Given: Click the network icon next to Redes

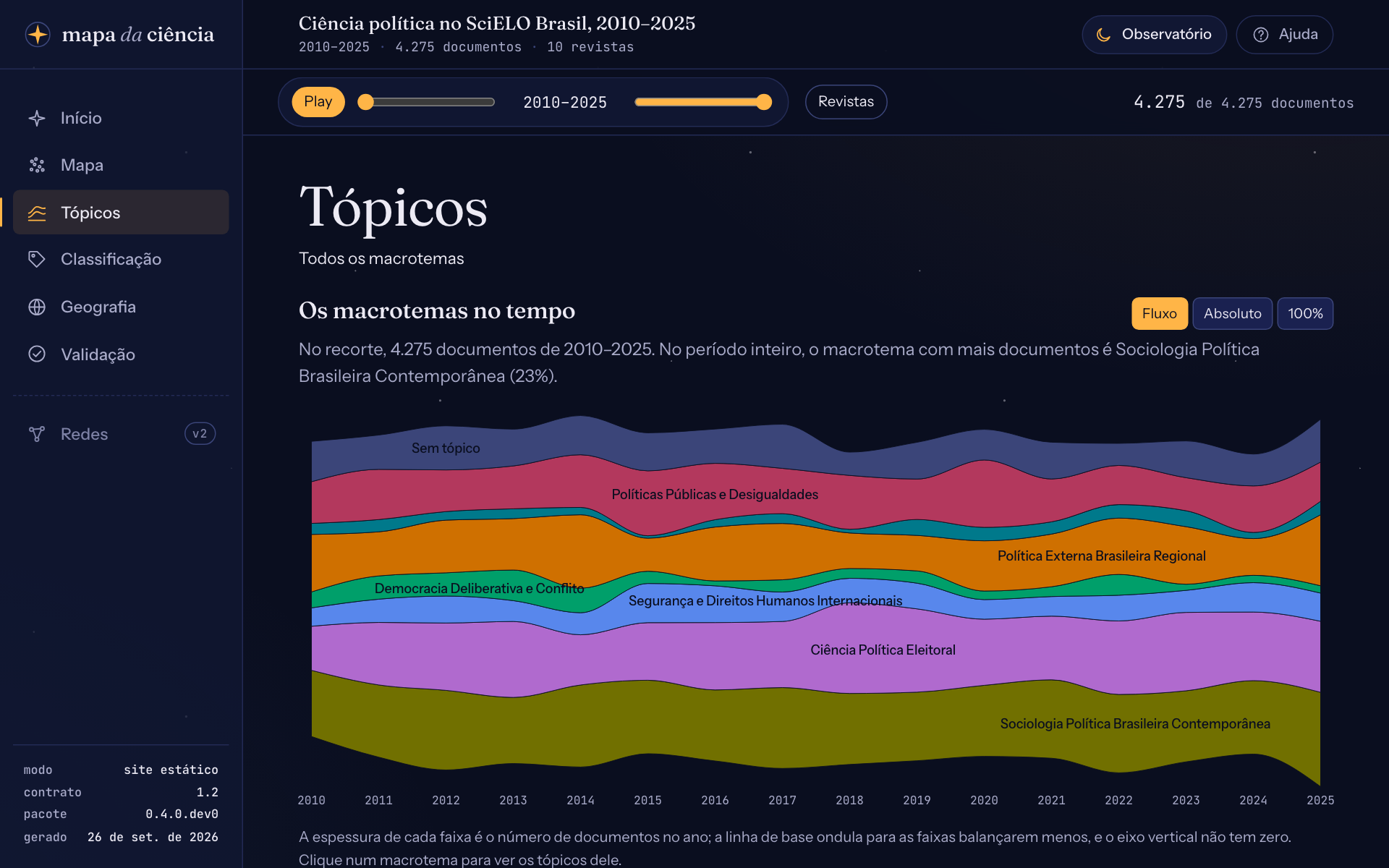Looking at the screenshot, I should coord(37,434).
